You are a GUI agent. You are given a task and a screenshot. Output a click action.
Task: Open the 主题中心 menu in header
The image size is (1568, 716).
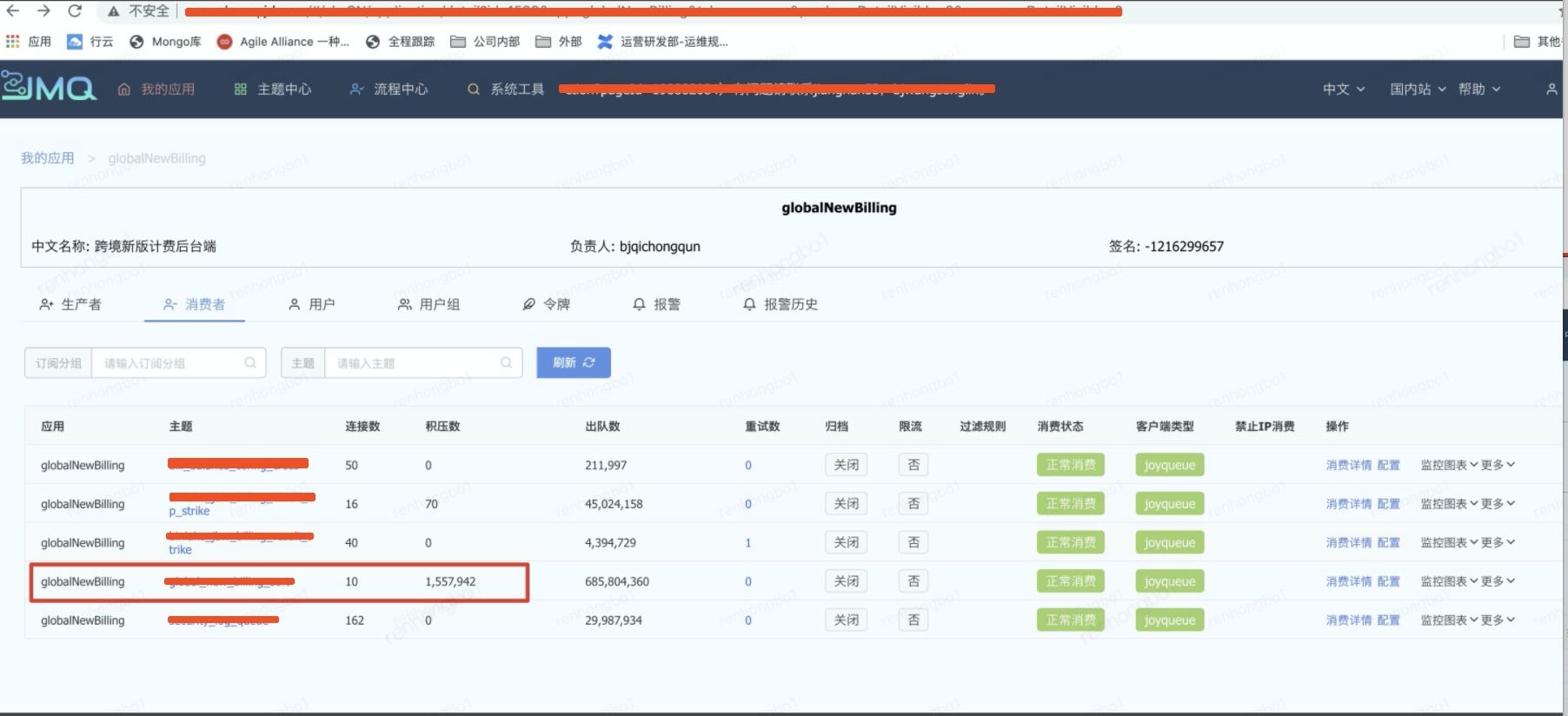pos(273,89)
